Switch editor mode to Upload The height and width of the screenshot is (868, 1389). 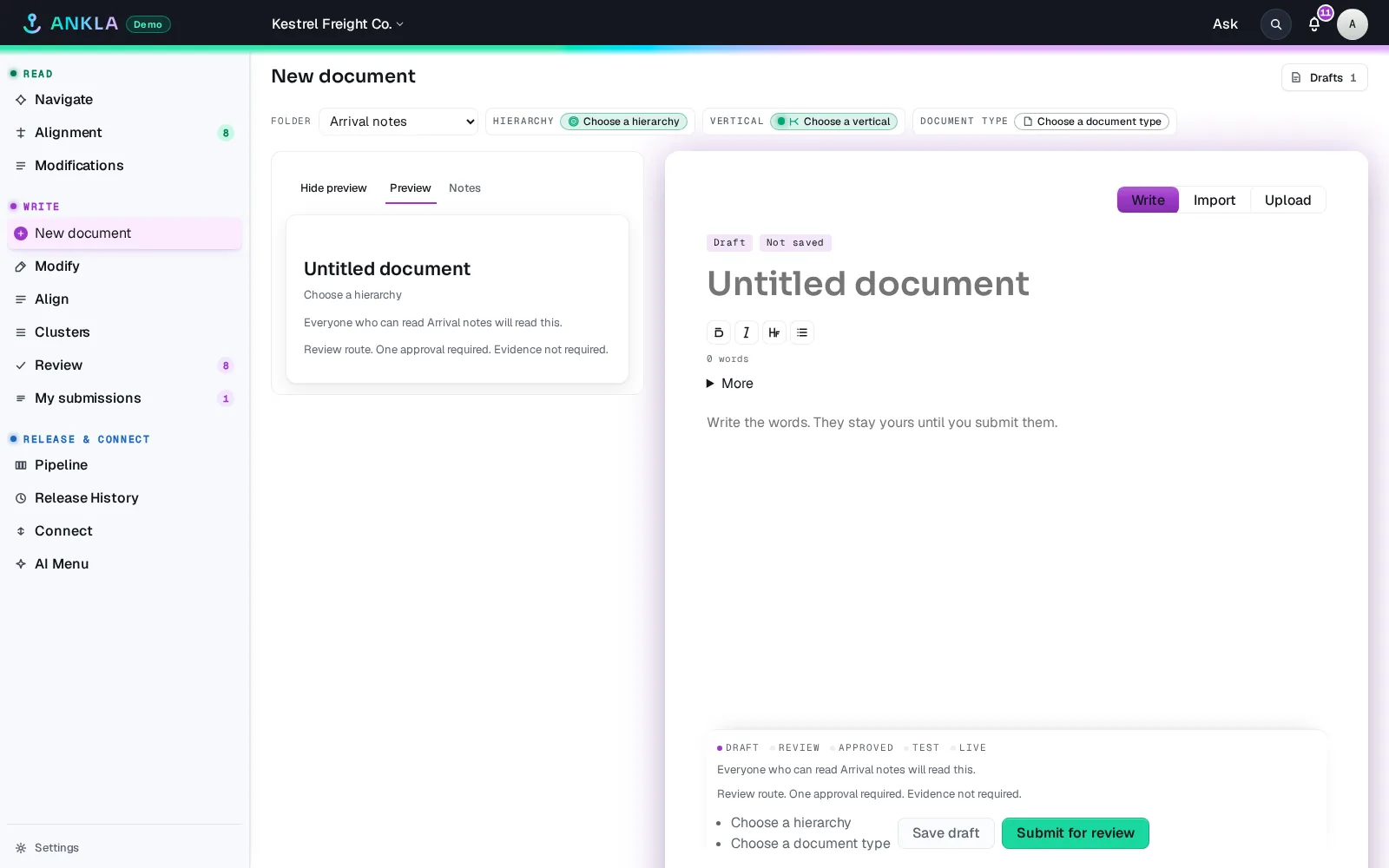(1287, 200)
